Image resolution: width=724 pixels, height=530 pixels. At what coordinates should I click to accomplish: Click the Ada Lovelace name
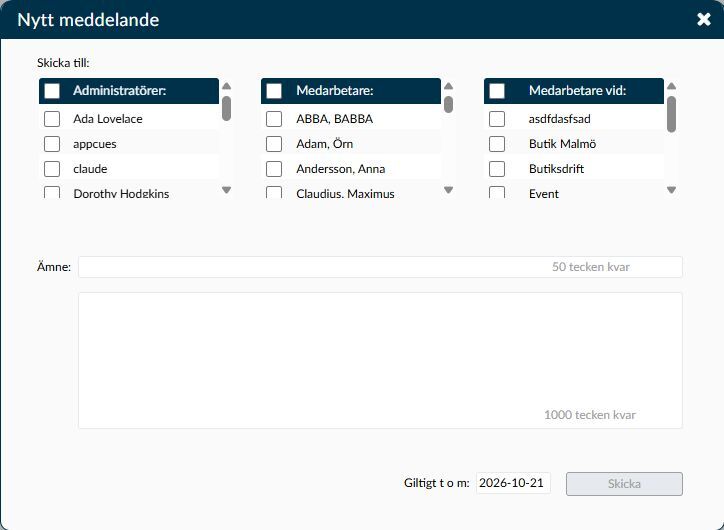108,119
